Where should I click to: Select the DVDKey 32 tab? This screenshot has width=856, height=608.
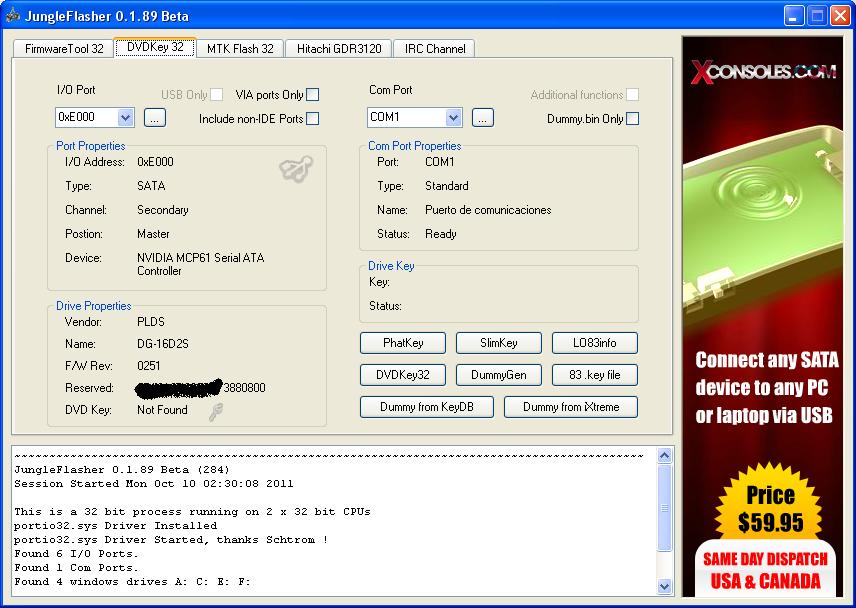[x=155, y=47]
